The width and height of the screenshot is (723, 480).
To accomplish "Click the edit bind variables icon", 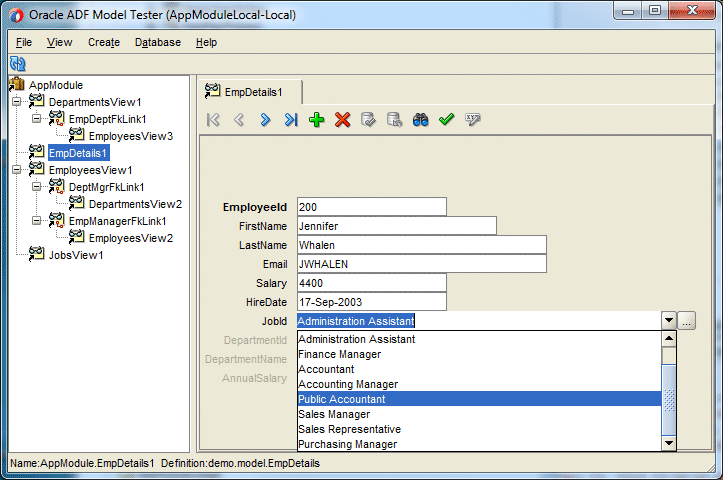I will click(x=473, y=120).
